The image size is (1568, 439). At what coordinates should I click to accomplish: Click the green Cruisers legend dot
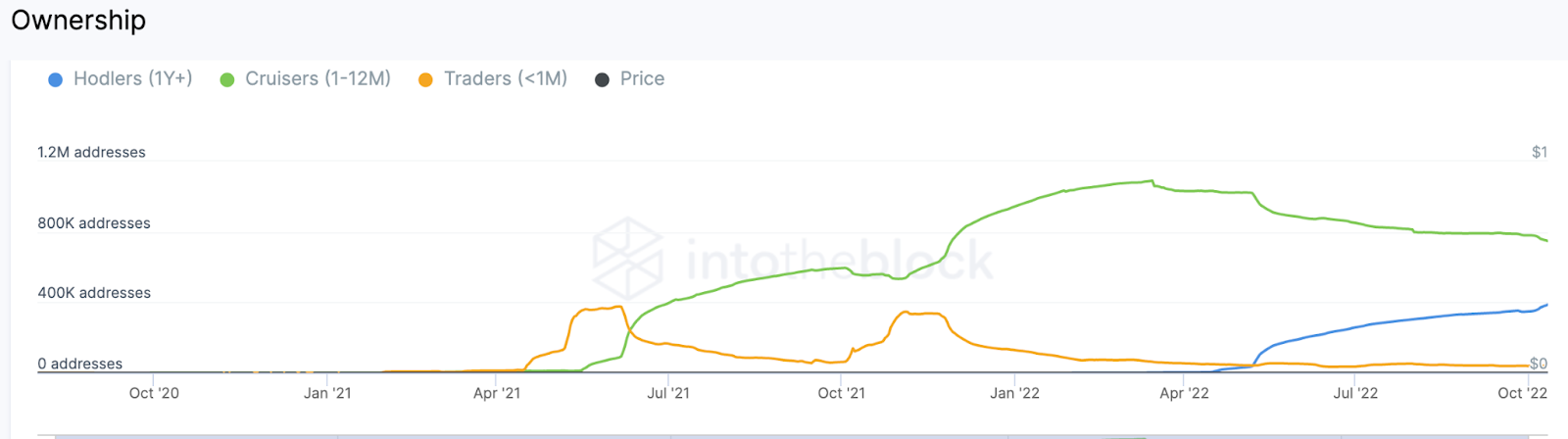(227, 79)
